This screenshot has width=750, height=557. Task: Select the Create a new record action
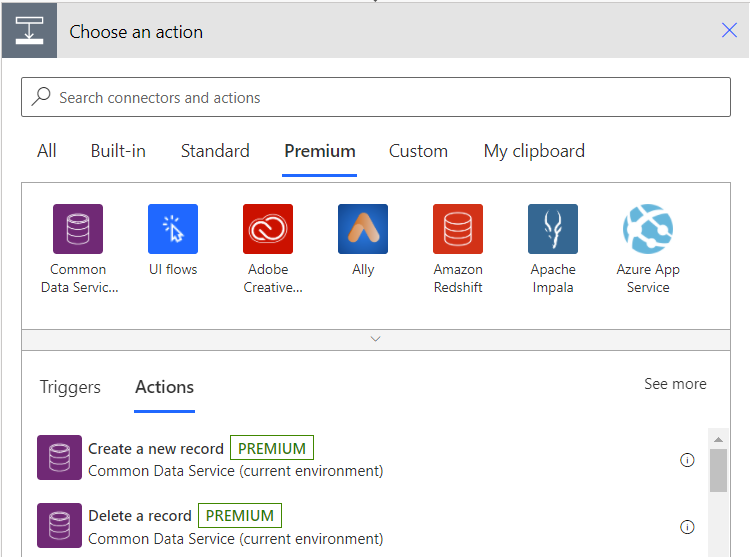click(156, 449)
